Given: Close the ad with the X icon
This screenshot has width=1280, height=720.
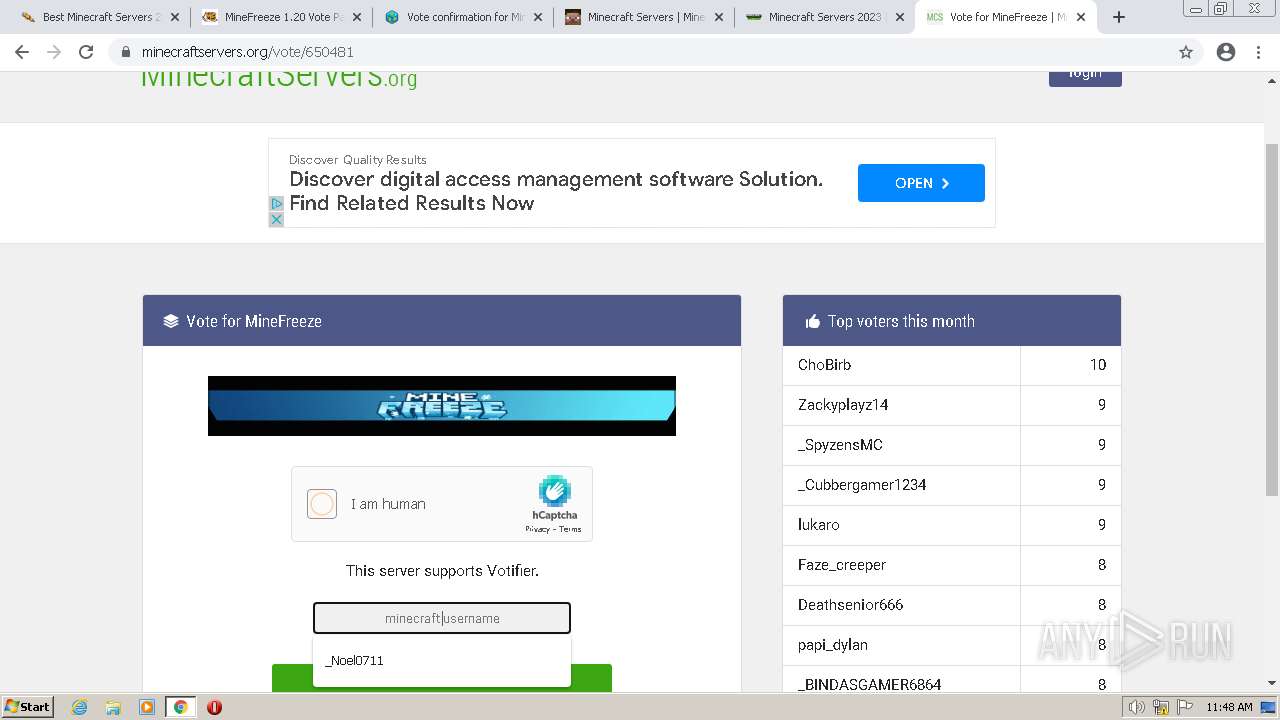Looking at the screenshot, I should [277, 219].
